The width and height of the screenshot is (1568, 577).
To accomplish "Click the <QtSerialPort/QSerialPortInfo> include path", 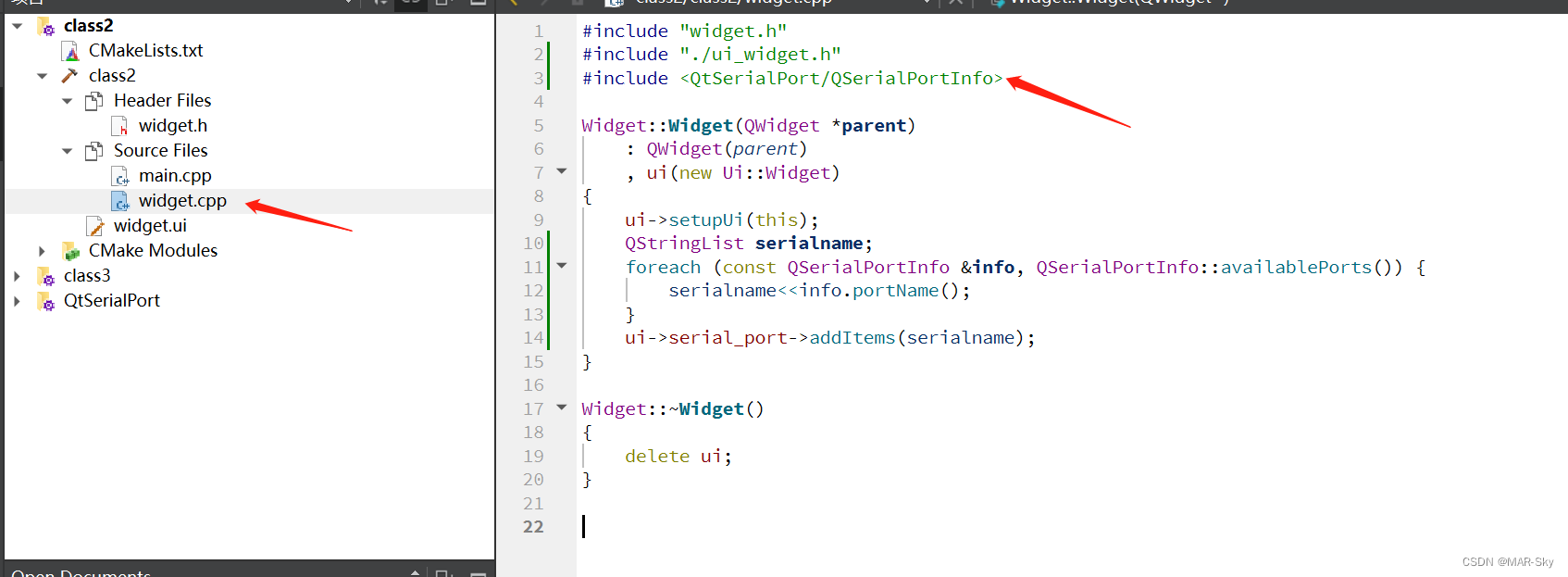I will coord(841,79).
